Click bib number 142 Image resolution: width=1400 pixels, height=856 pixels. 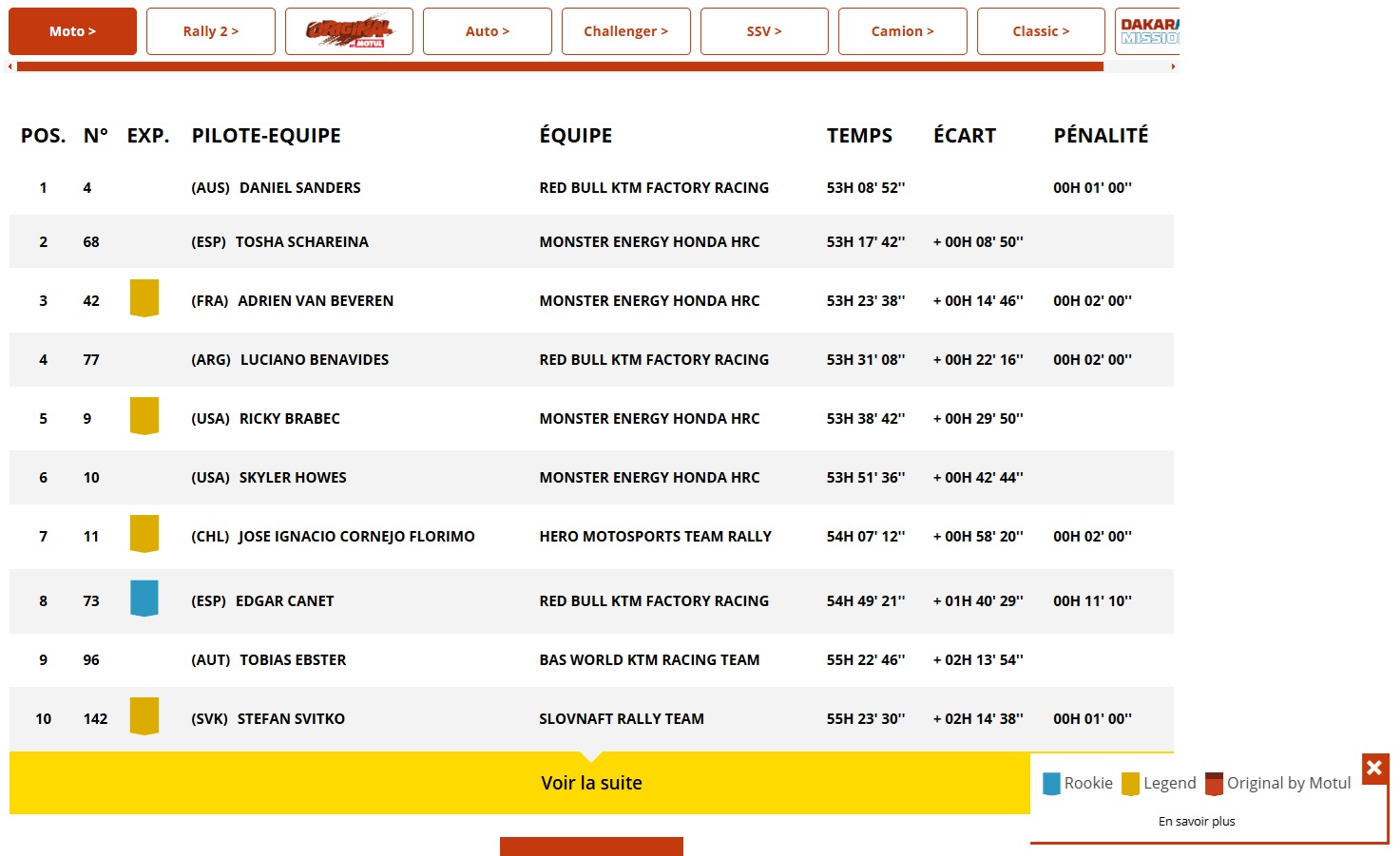coord(95,719)
